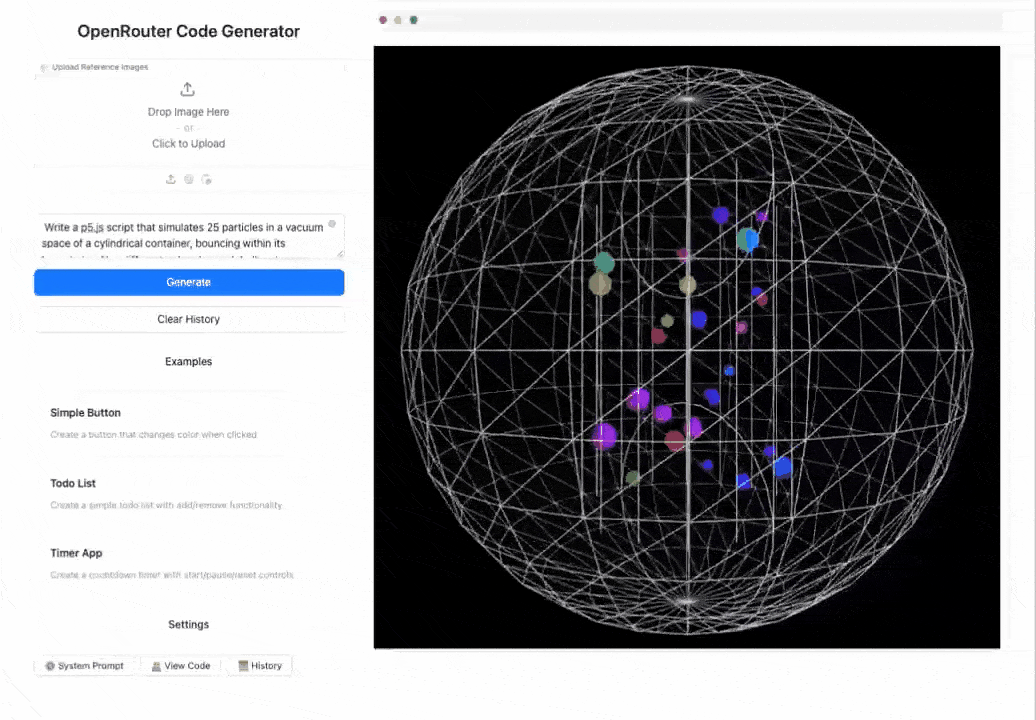Choose the Simple Button example
The height and width of the screenshot is (720, 1036).
189,423
